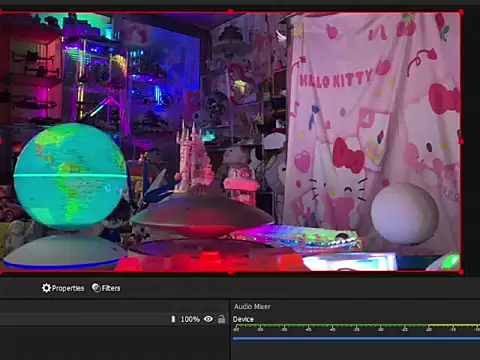Click the battery indicator icon beside 100%

173,319
